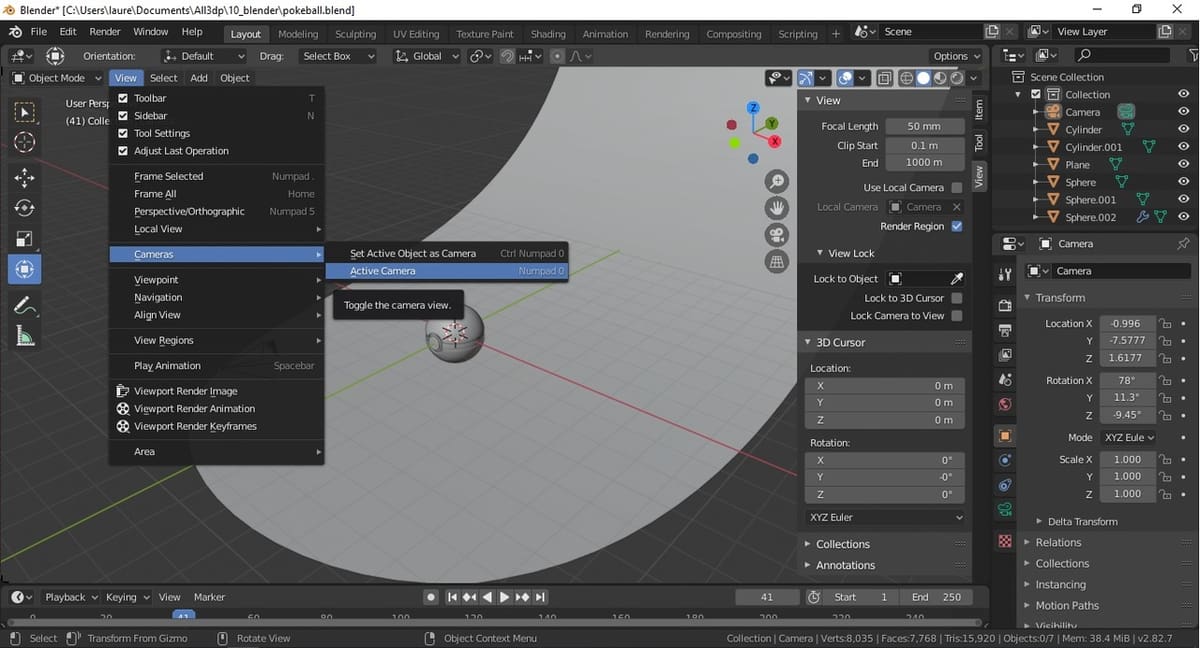This screenshot has width=1200, height=648.
Task: Uncheck the Render Region checkbox
Action: (957, 227)
